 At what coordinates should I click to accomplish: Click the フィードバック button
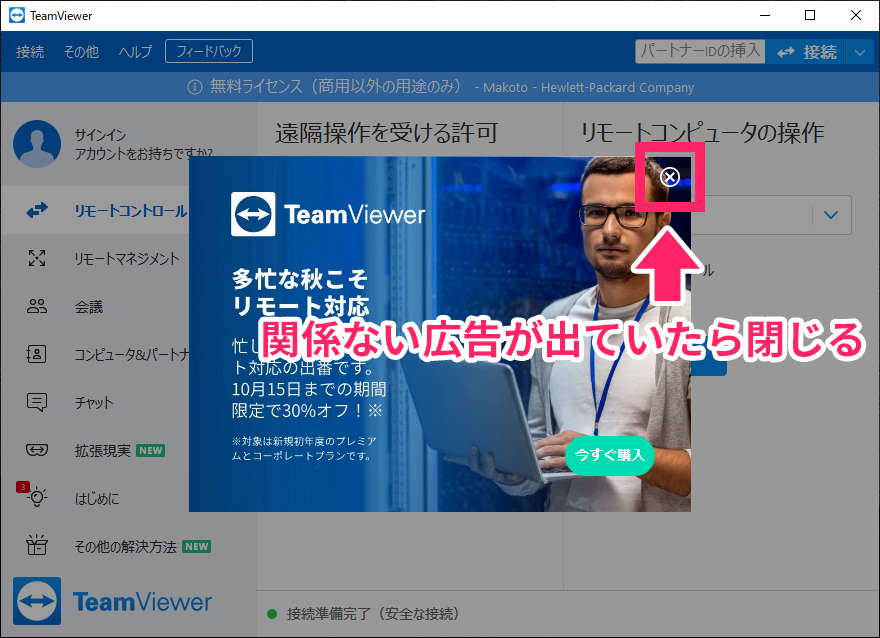pyautogui.click(x=209, y=51)
